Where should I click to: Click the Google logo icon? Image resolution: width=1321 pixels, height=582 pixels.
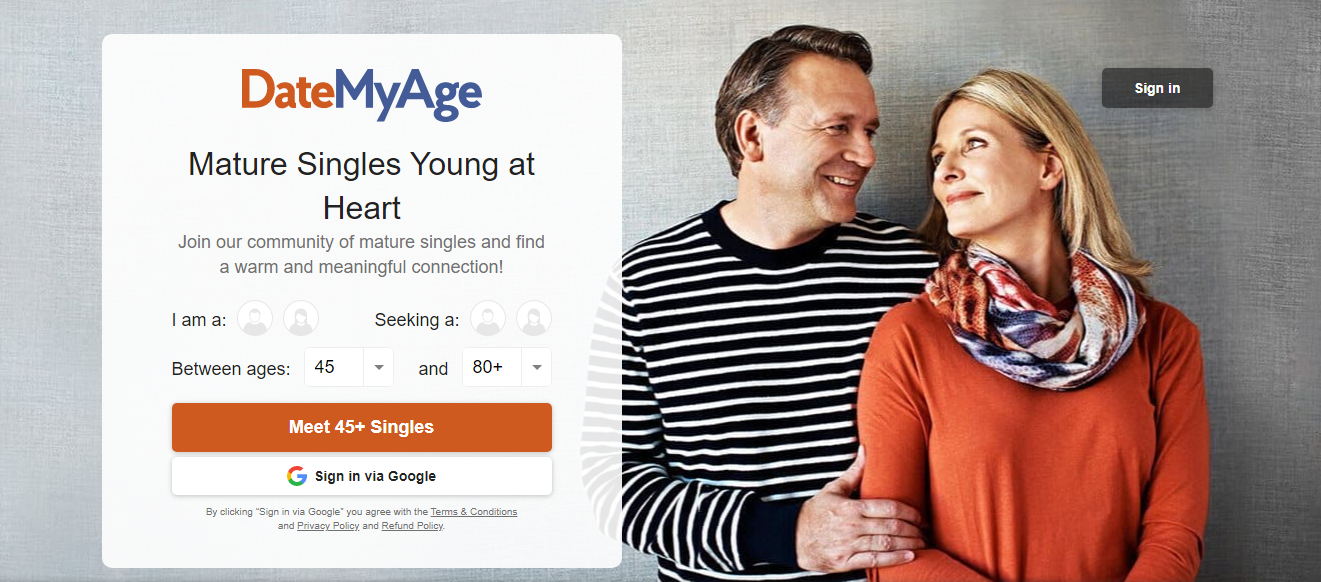tap(297, 476)
